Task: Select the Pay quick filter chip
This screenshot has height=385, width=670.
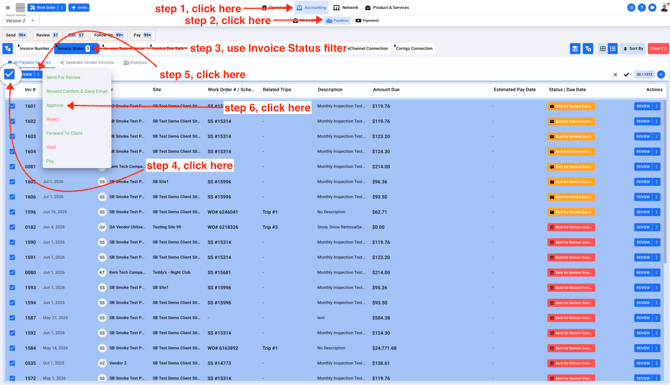Action: point(142,35)
